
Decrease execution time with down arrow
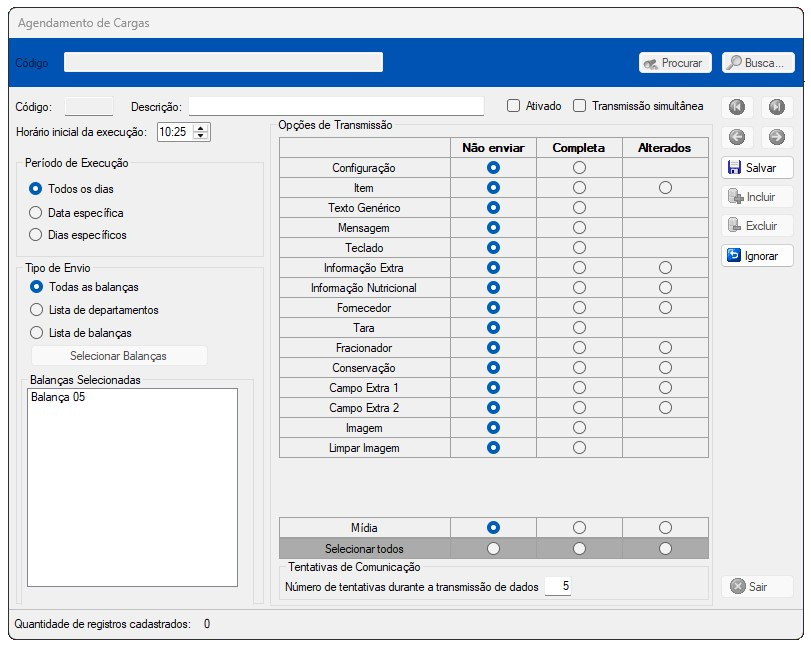[201, 135]
